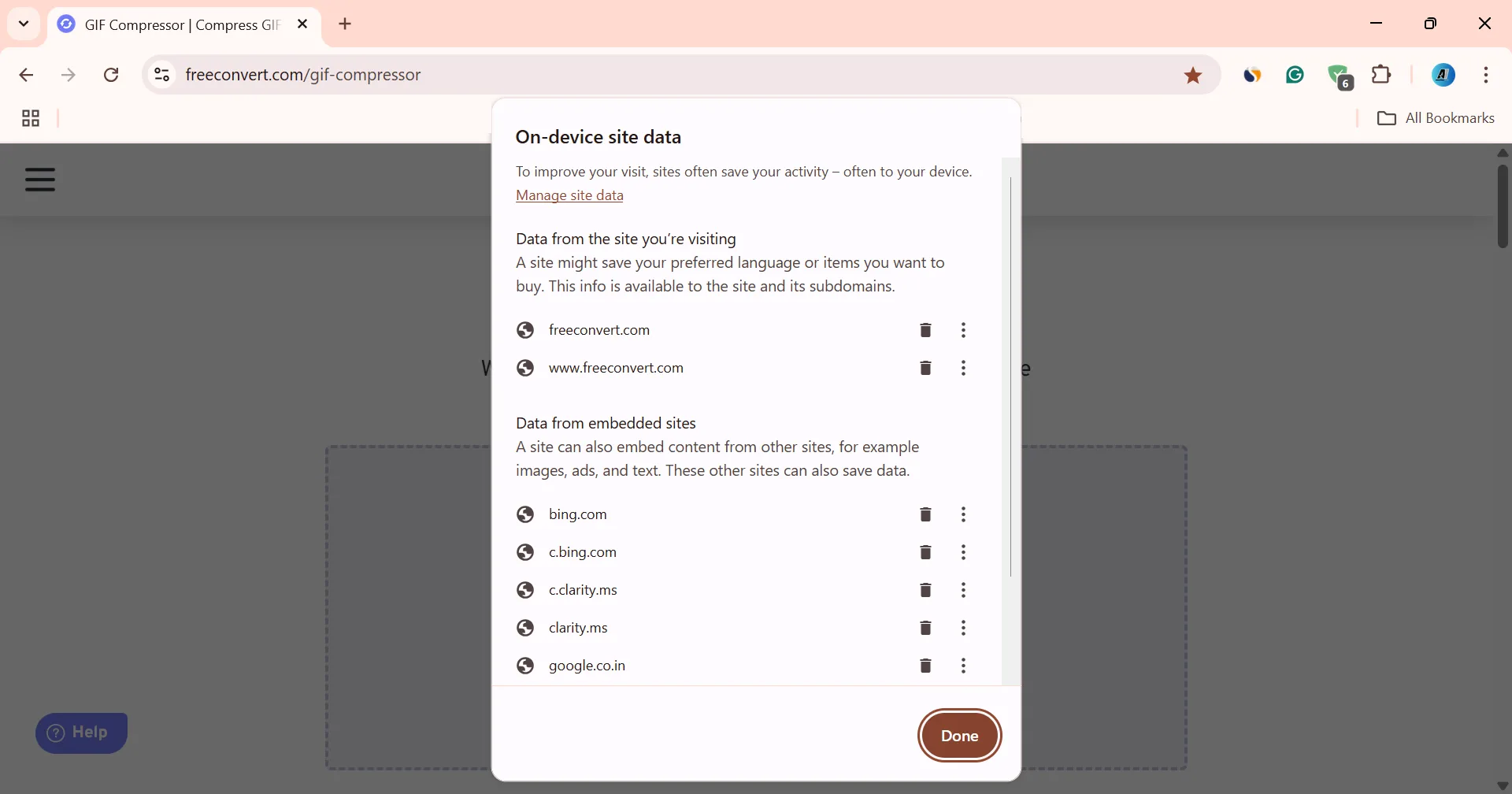Open the Manage site data link

(x=569, y=195)
